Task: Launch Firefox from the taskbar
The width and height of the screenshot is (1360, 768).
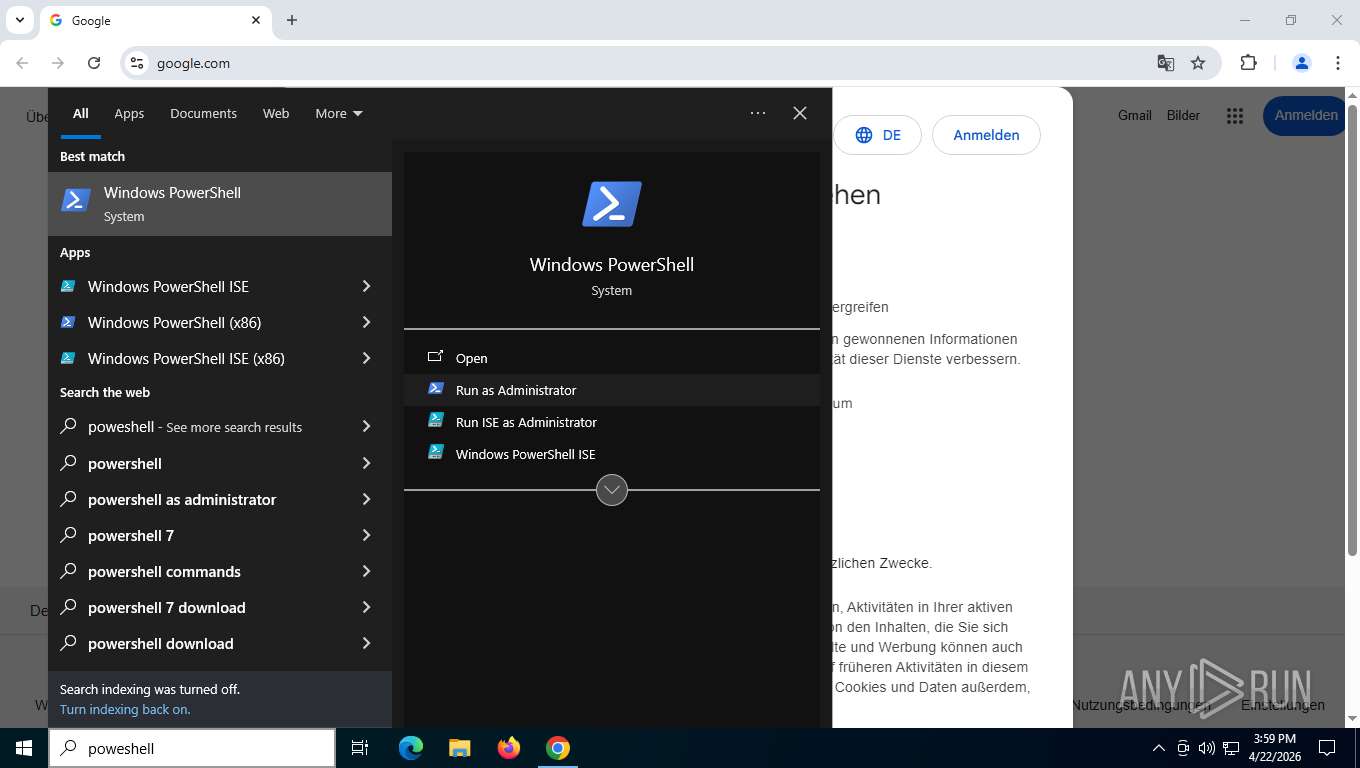Action: point(509,748)
